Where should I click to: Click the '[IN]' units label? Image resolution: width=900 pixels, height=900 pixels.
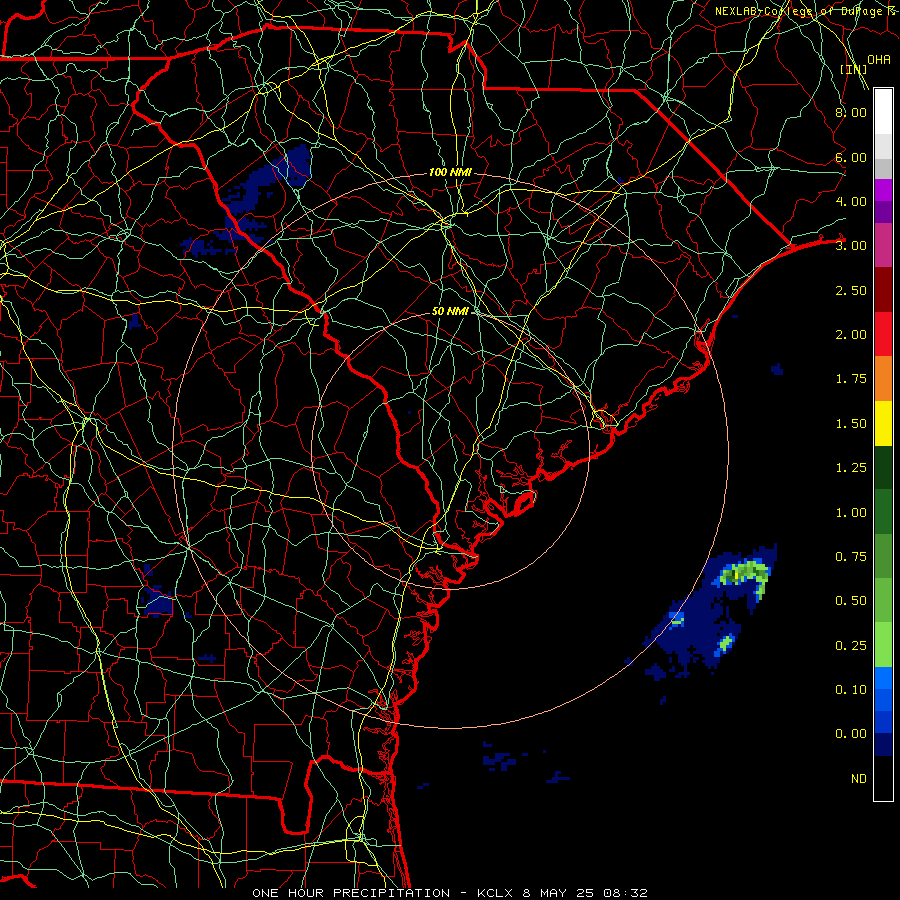[x=854, y=69]
